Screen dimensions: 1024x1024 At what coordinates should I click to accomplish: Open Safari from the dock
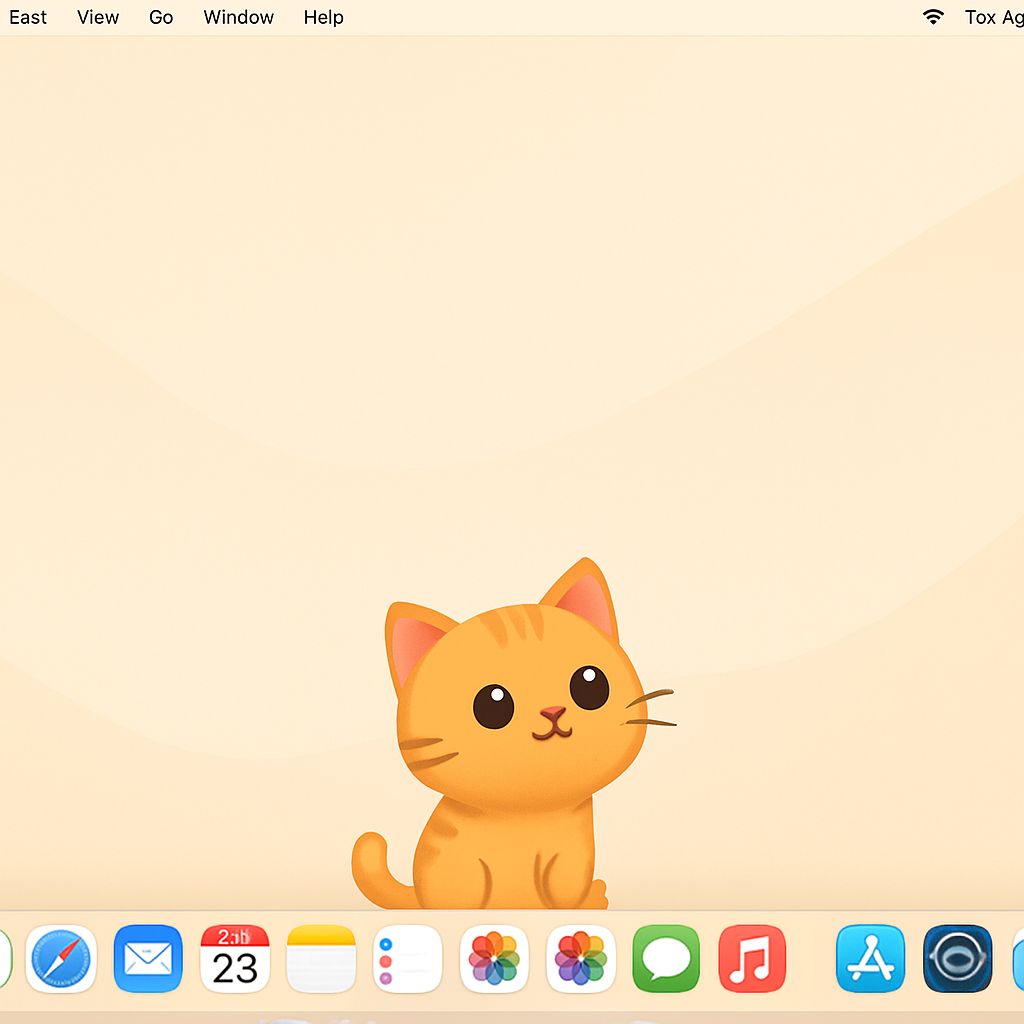[x=61, y=958]
